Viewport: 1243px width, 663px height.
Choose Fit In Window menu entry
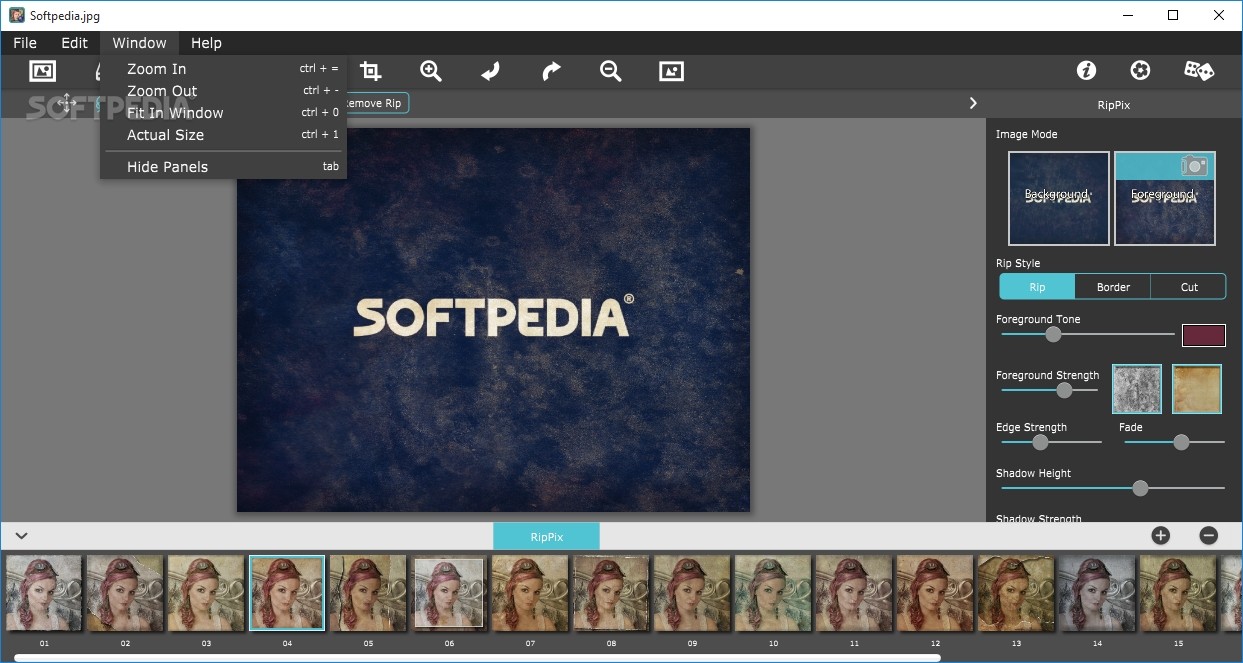[x=223, y=113]
